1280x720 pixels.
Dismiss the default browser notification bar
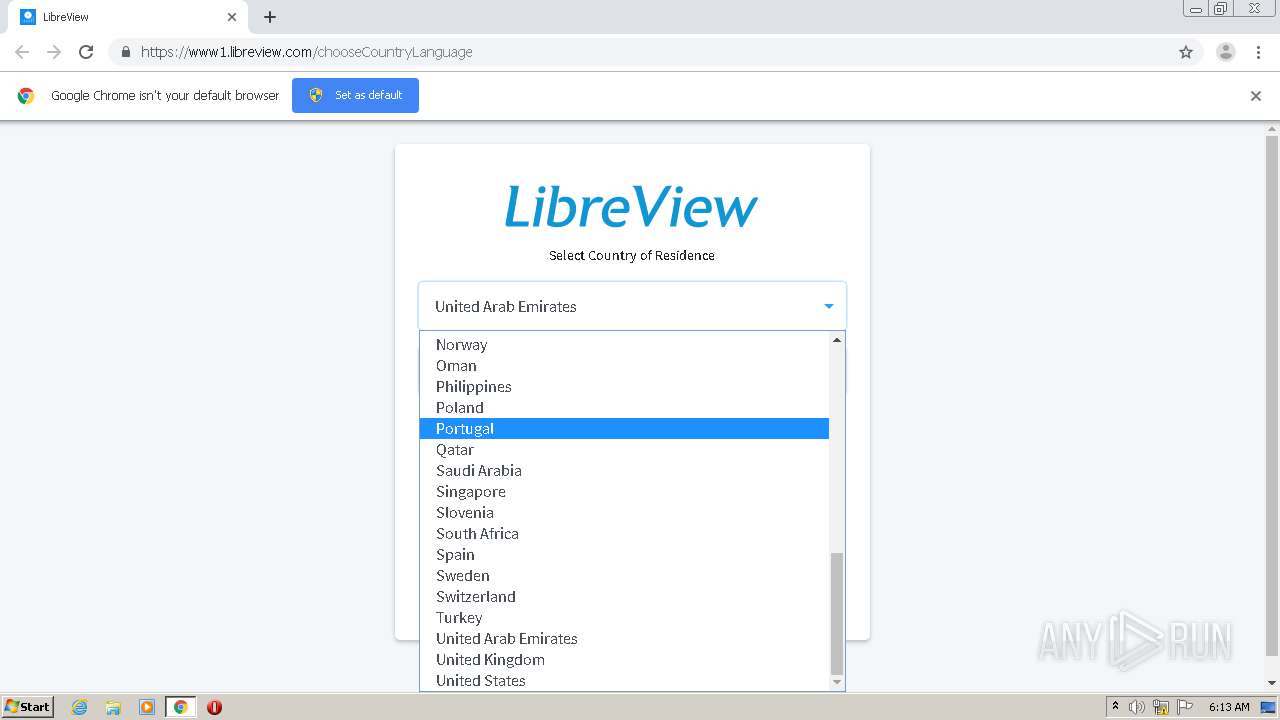click(x=1256, y=96)
